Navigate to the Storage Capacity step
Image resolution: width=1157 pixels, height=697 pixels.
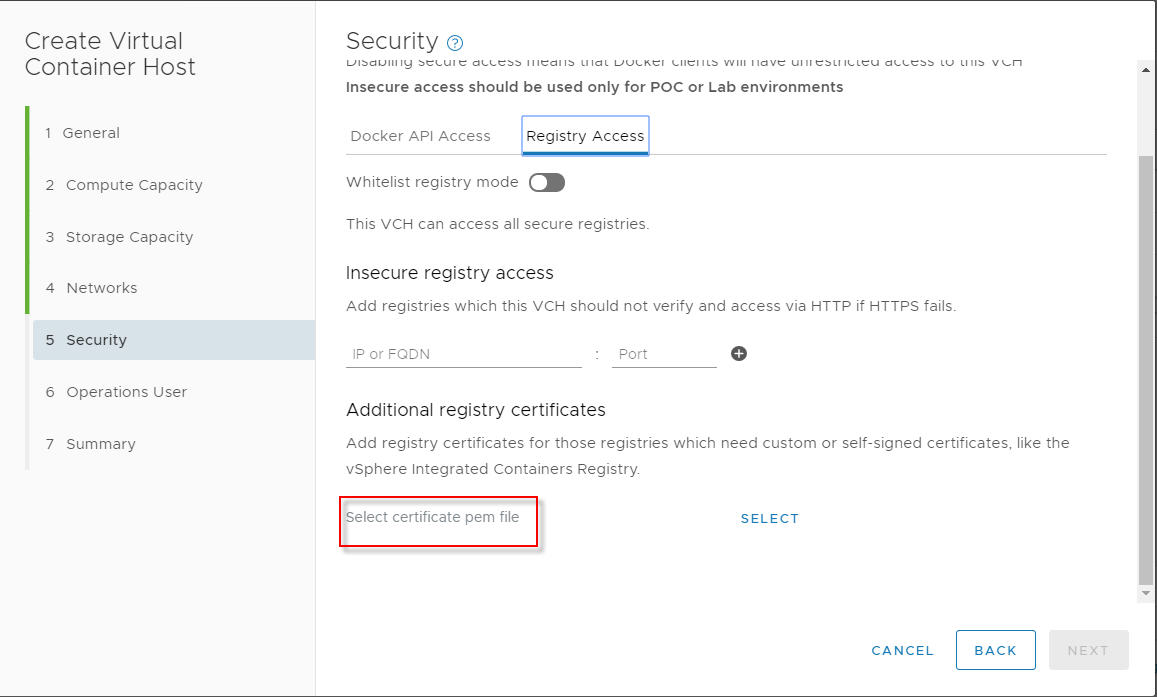128,236
